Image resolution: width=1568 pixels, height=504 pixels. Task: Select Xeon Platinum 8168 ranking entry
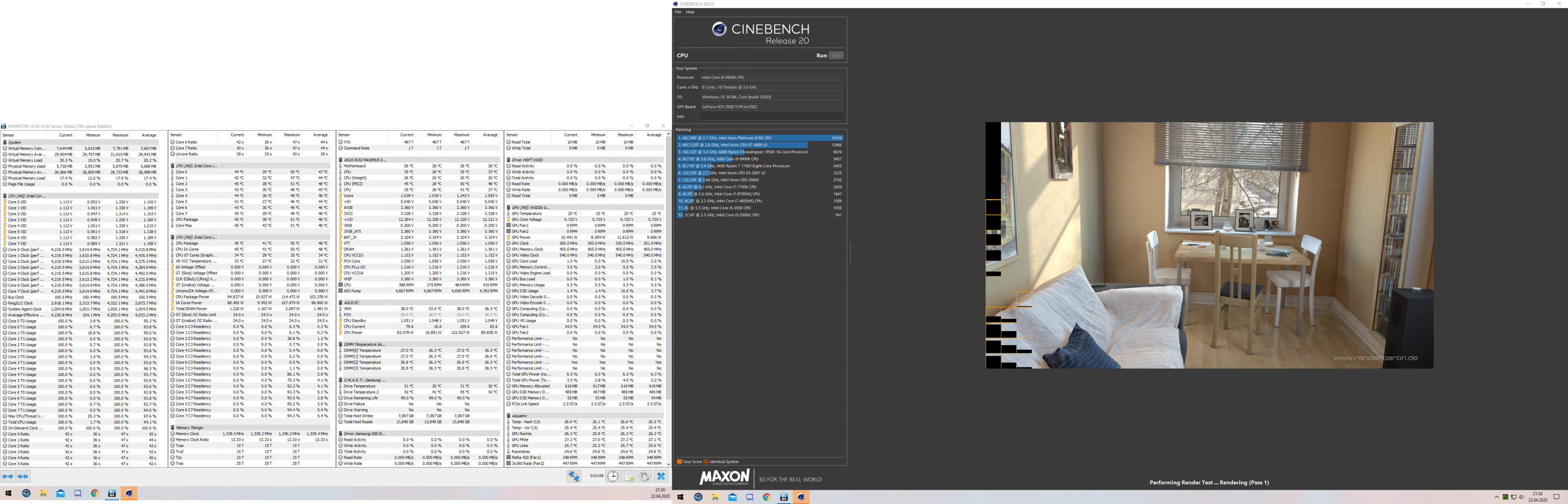(x=759, y=138)
